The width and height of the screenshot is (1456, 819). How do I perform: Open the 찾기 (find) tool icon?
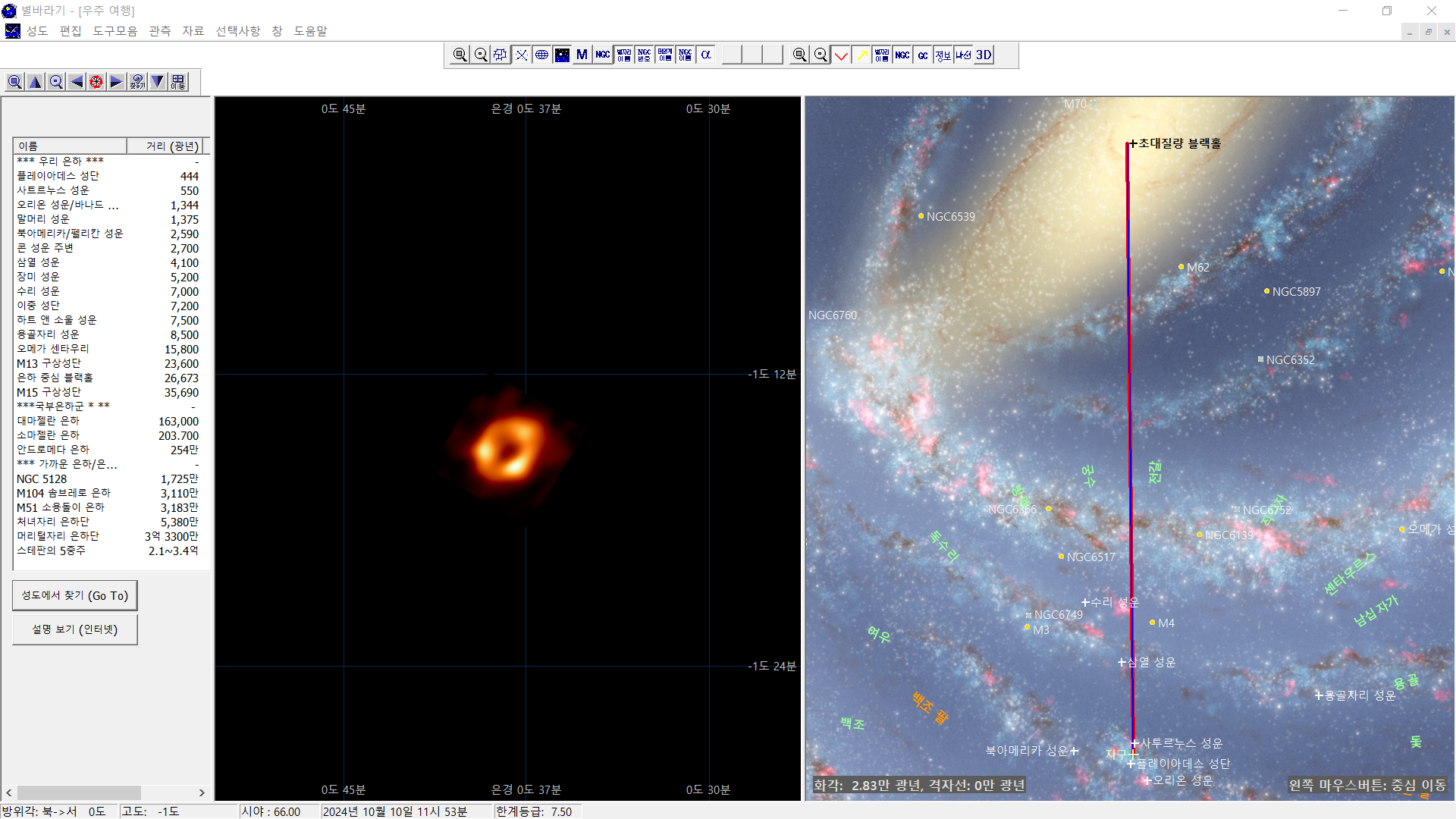pyautogui.click(x=137, y=82)
